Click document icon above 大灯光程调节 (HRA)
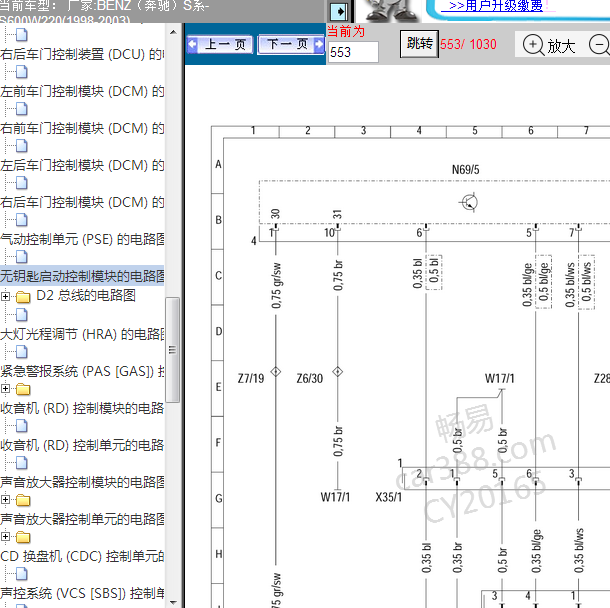Viewport: 610px width, 608px height. click(22, 315)
